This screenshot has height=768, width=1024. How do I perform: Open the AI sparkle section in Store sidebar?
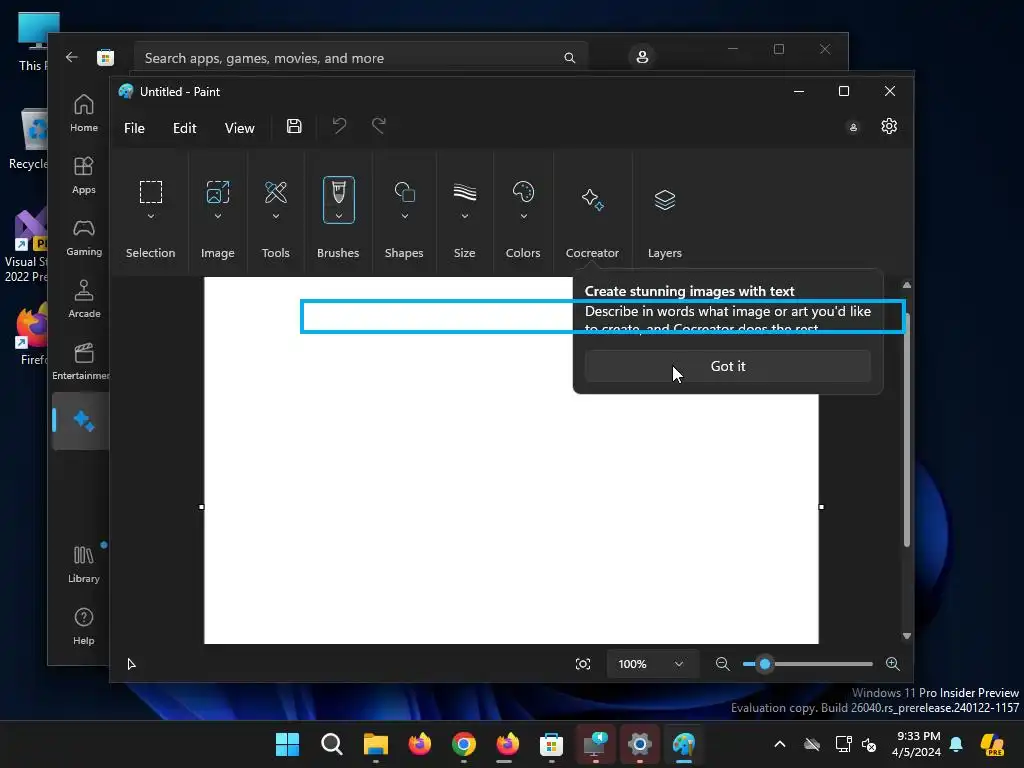[x=83, y=421]
